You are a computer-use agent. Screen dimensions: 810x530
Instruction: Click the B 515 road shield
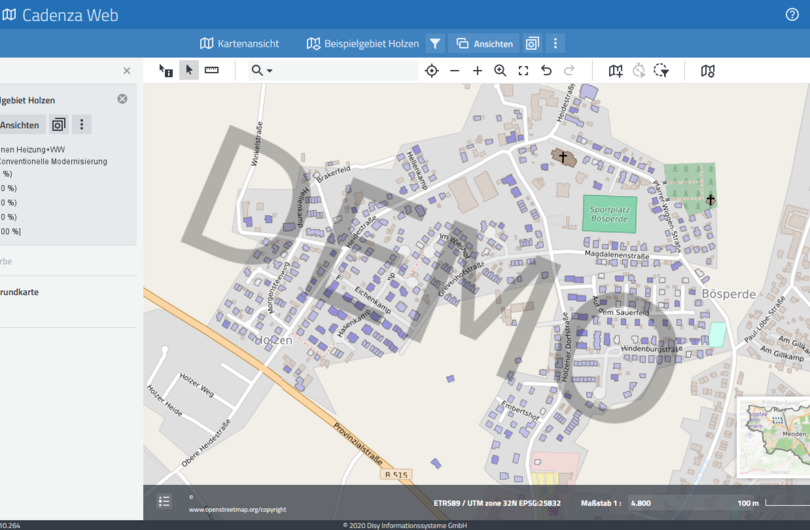(x=396, y=474)
